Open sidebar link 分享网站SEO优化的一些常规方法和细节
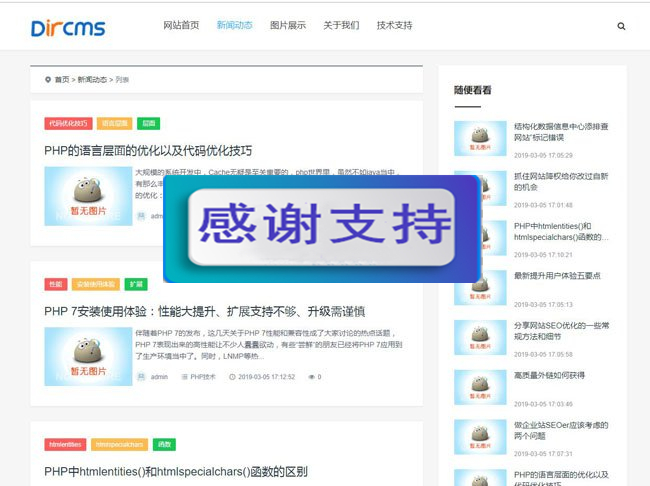The width and height of the screenshot is (650, 486). click(x=561, y=331)
